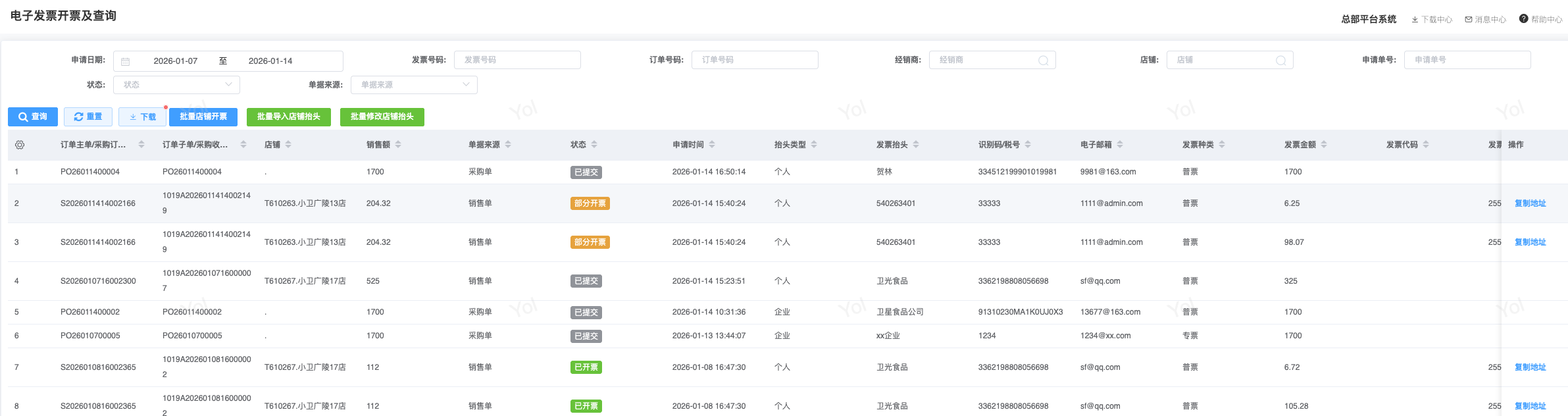Sort by 销售额 column arrows
The height and width of the screenshot is (416, 1568).
point(398,145)
